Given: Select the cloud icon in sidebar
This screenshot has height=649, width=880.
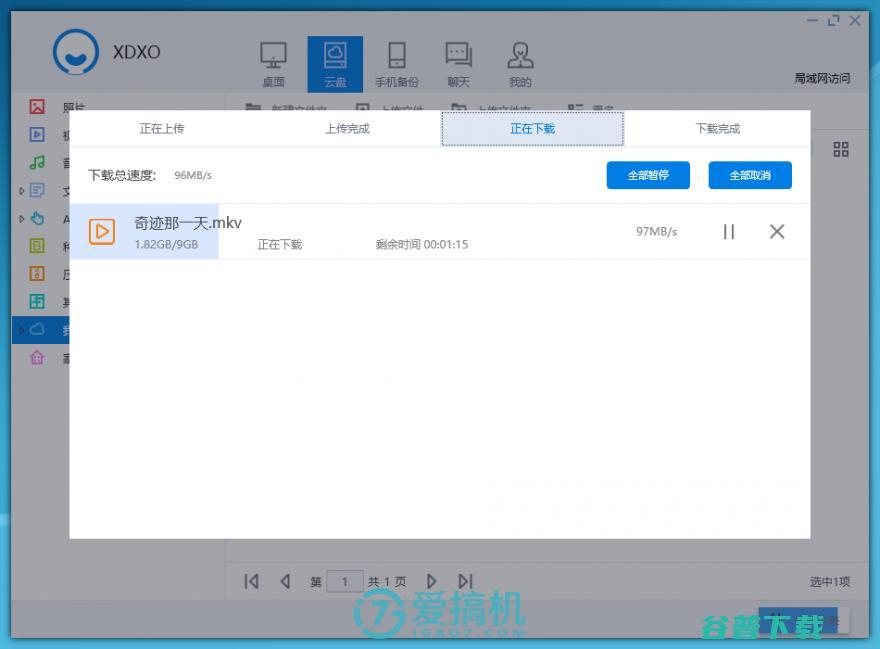Looking at the screenshot, I should (x=37, y=329).
